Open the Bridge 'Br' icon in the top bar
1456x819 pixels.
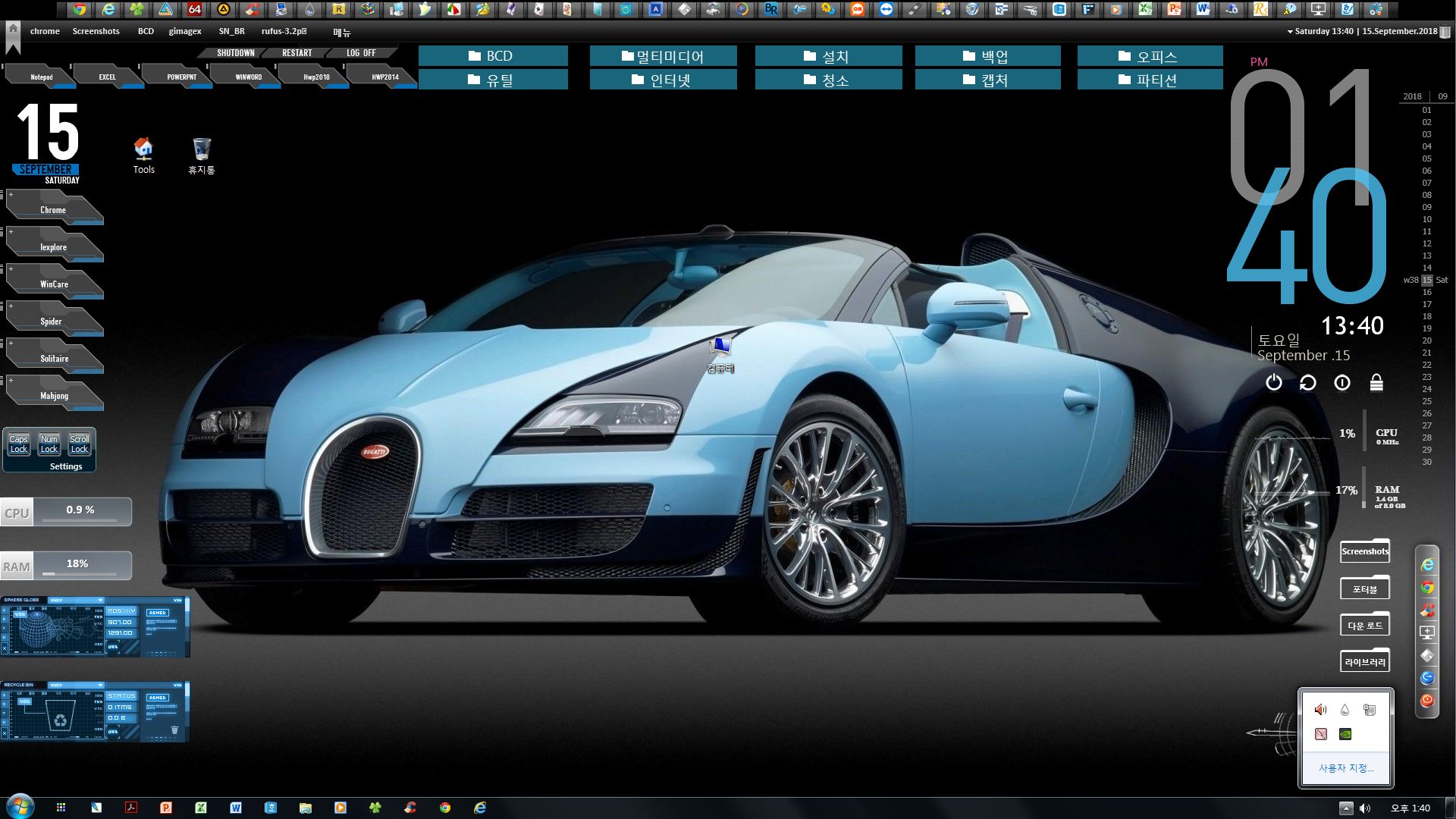771,9
